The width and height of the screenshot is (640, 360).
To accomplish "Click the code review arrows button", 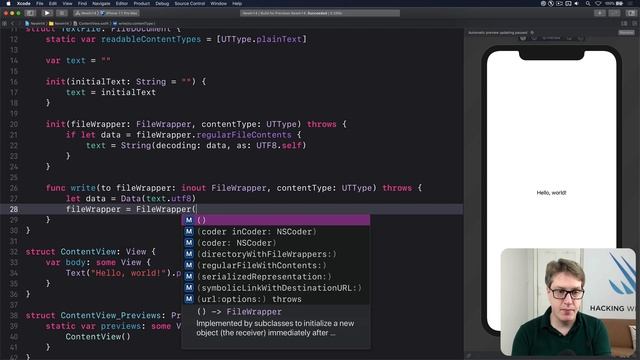I will pos(614,13).
